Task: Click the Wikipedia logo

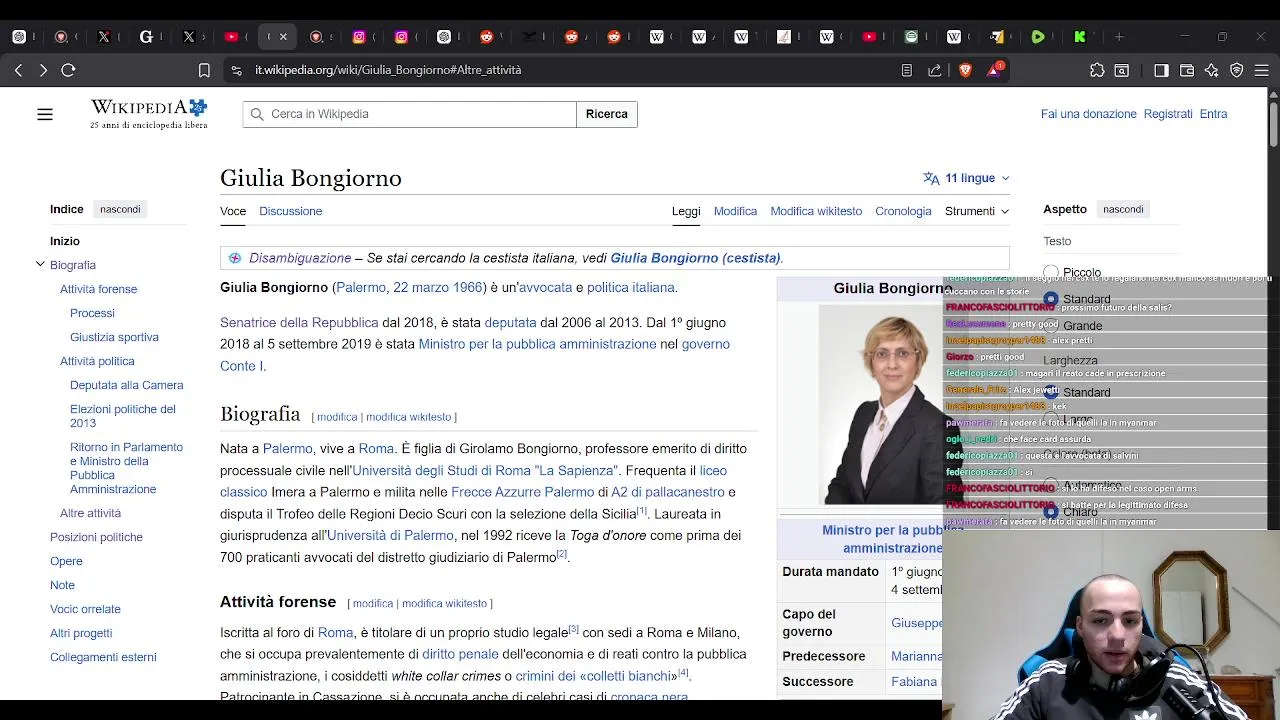Action: point(149,114)
